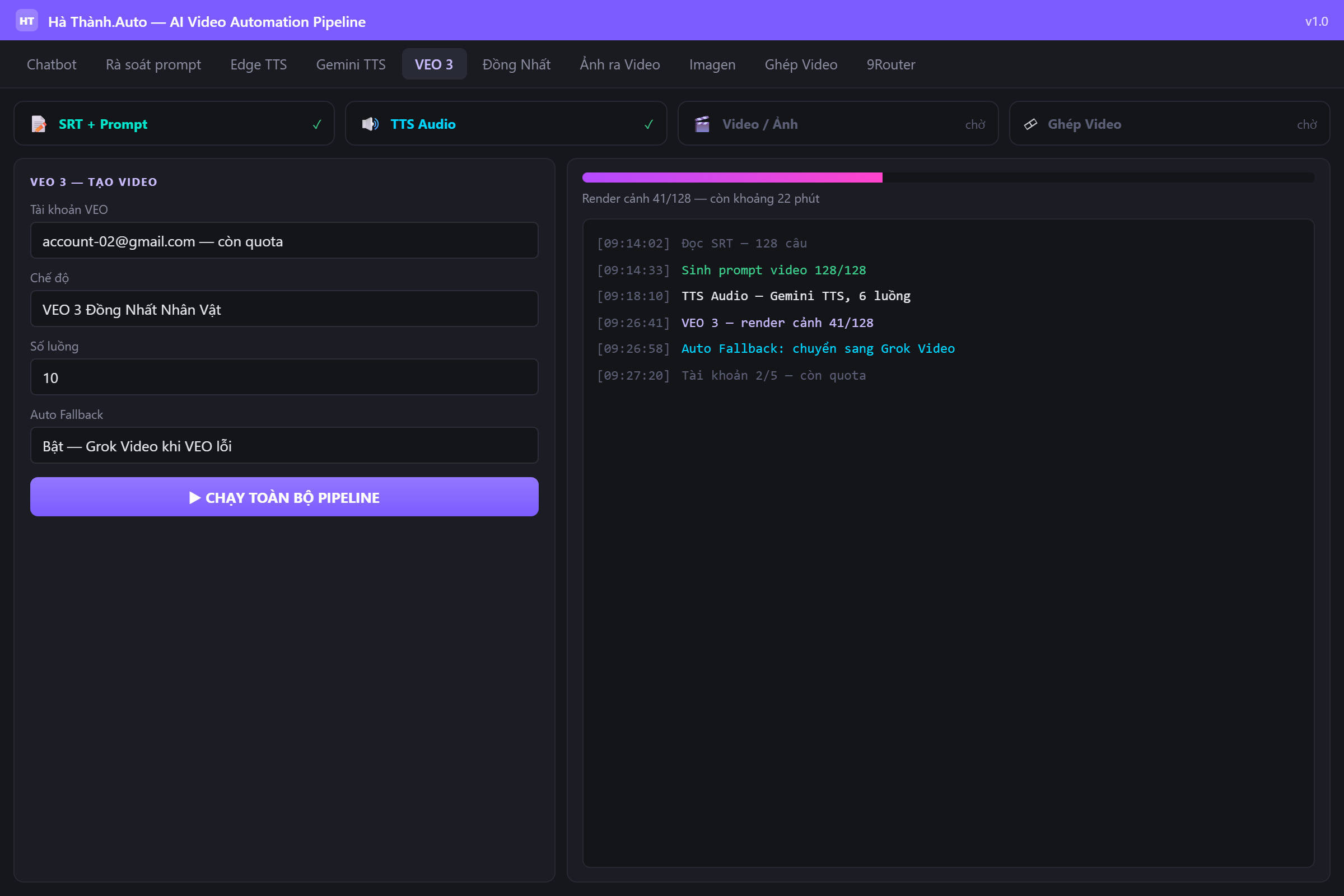1344x896 pixels.
Task: Click the Số luồng input field
Action: [284, 377]
